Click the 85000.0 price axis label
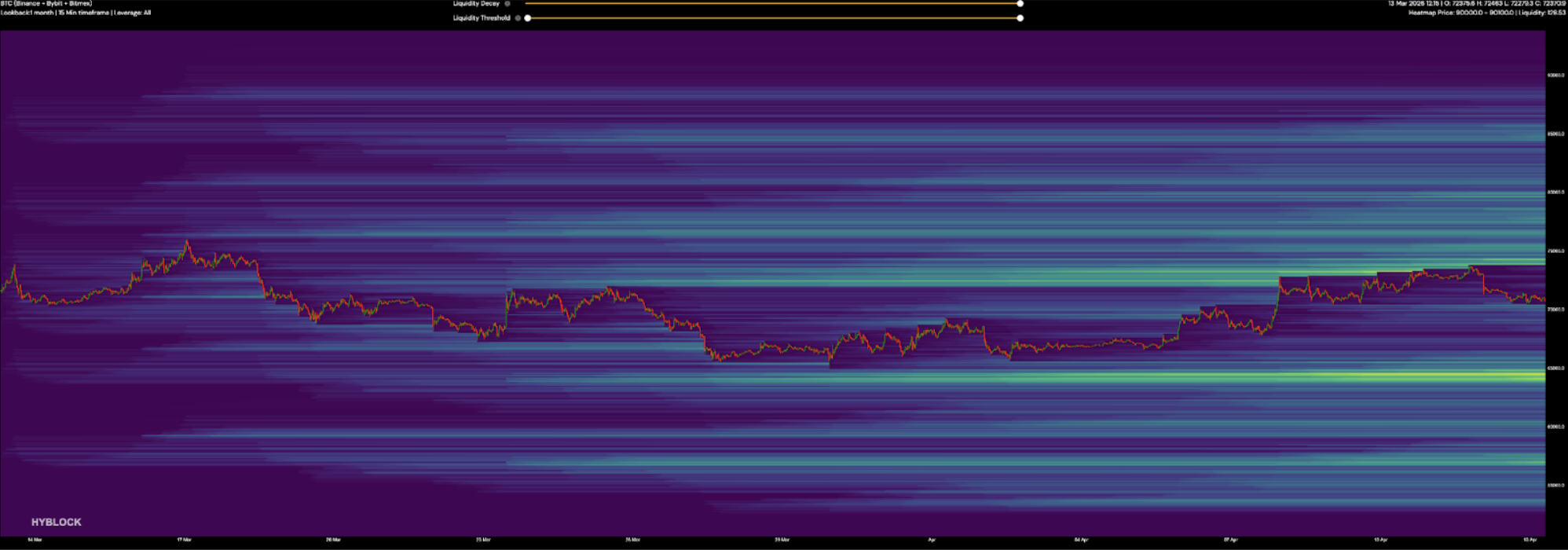 [x=1555, y=134]
